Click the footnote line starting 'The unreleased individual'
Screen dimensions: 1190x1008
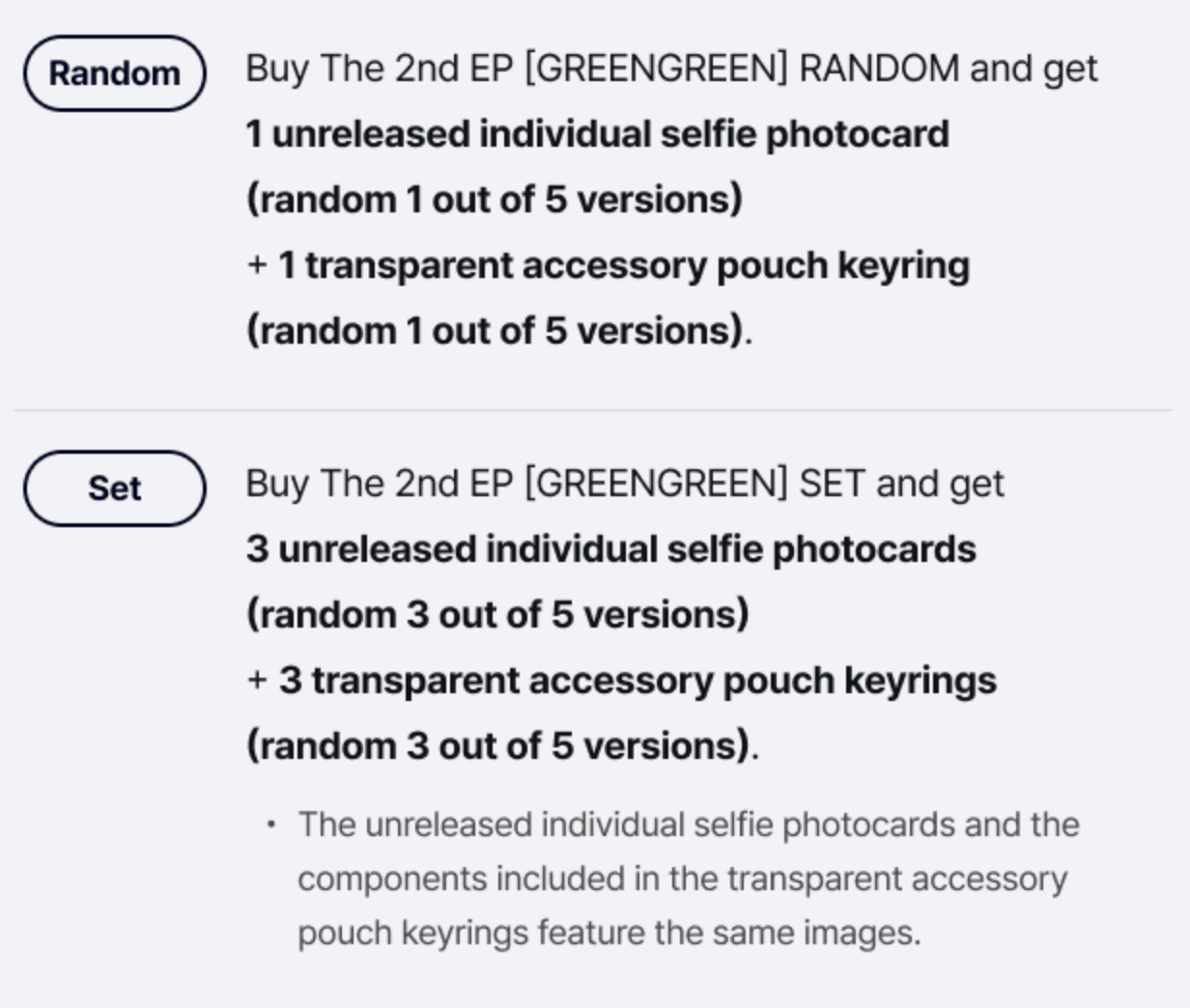click(689, 825)
